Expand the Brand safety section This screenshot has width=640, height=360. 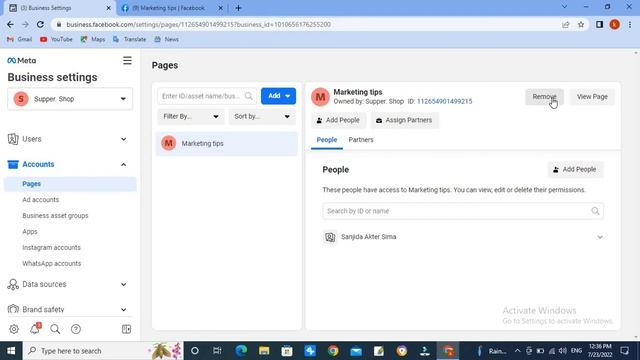pos(124,310)
